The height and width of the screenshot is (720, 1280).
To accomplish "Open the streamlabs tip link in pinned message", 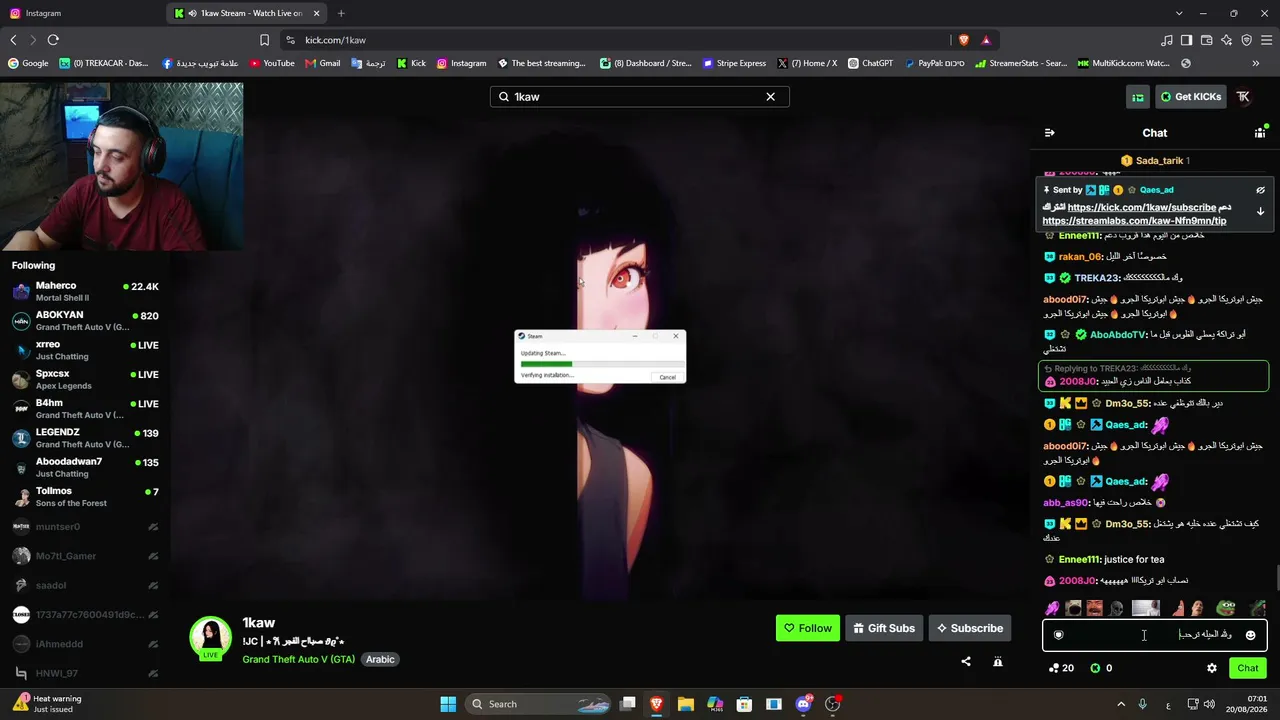I will pos(1134,221).
